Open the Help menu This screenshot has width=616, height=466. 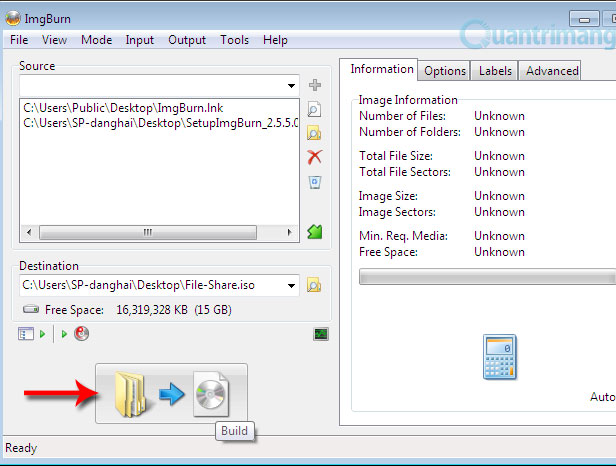pos(275,40)
